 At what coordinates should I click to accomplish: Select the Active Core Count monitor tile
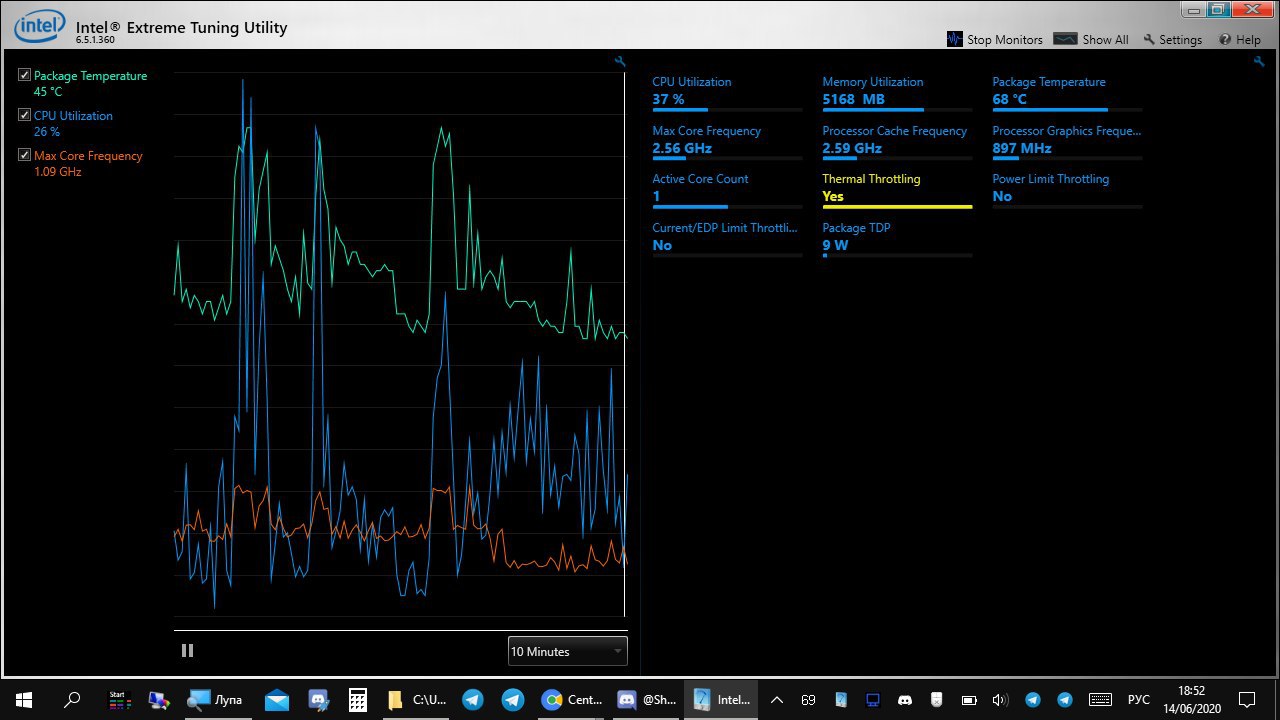coord(727,189)
